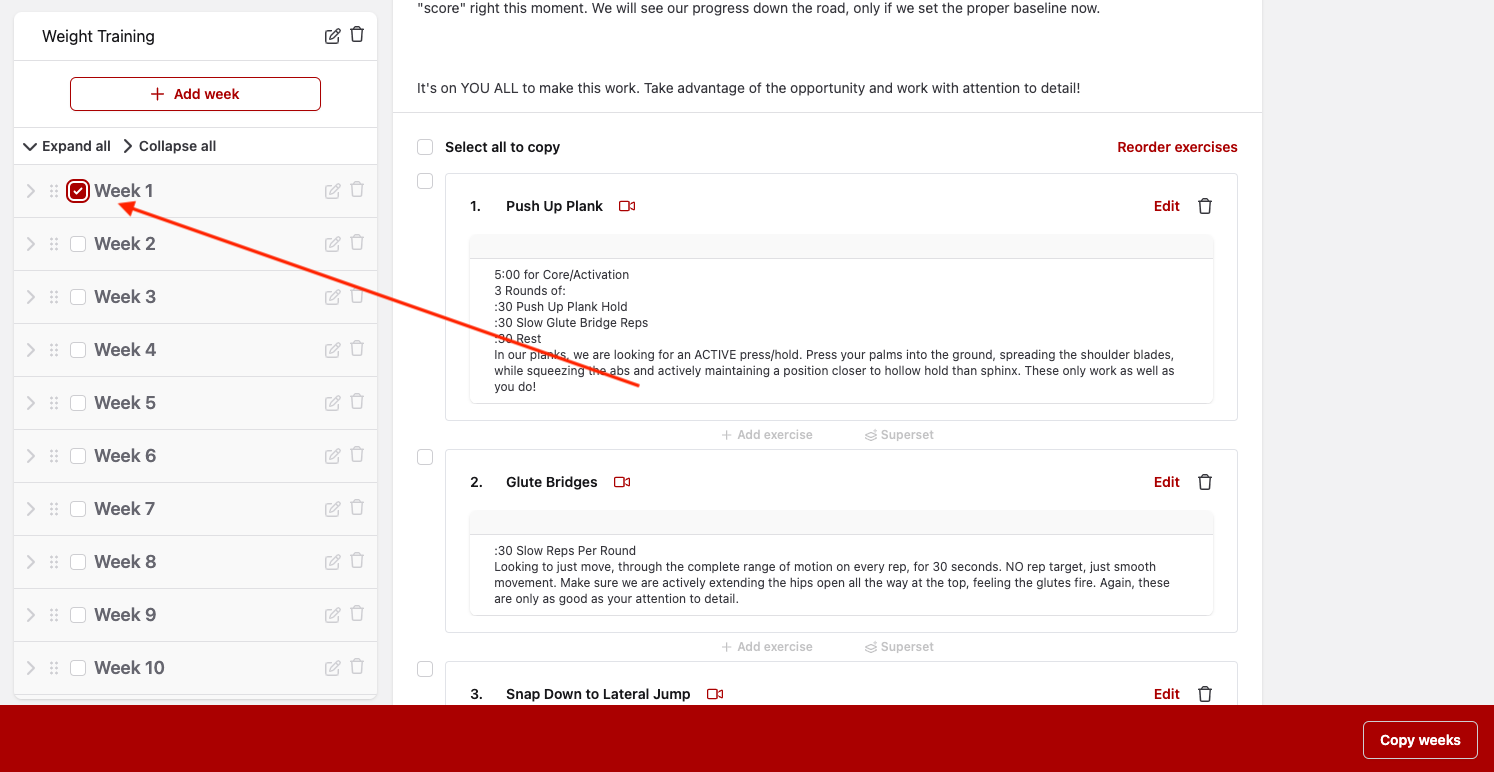The width and height of the screenshot is (1494, 772).
Task: Tick the Week 4 checkbox
Action: coord(78,350)
